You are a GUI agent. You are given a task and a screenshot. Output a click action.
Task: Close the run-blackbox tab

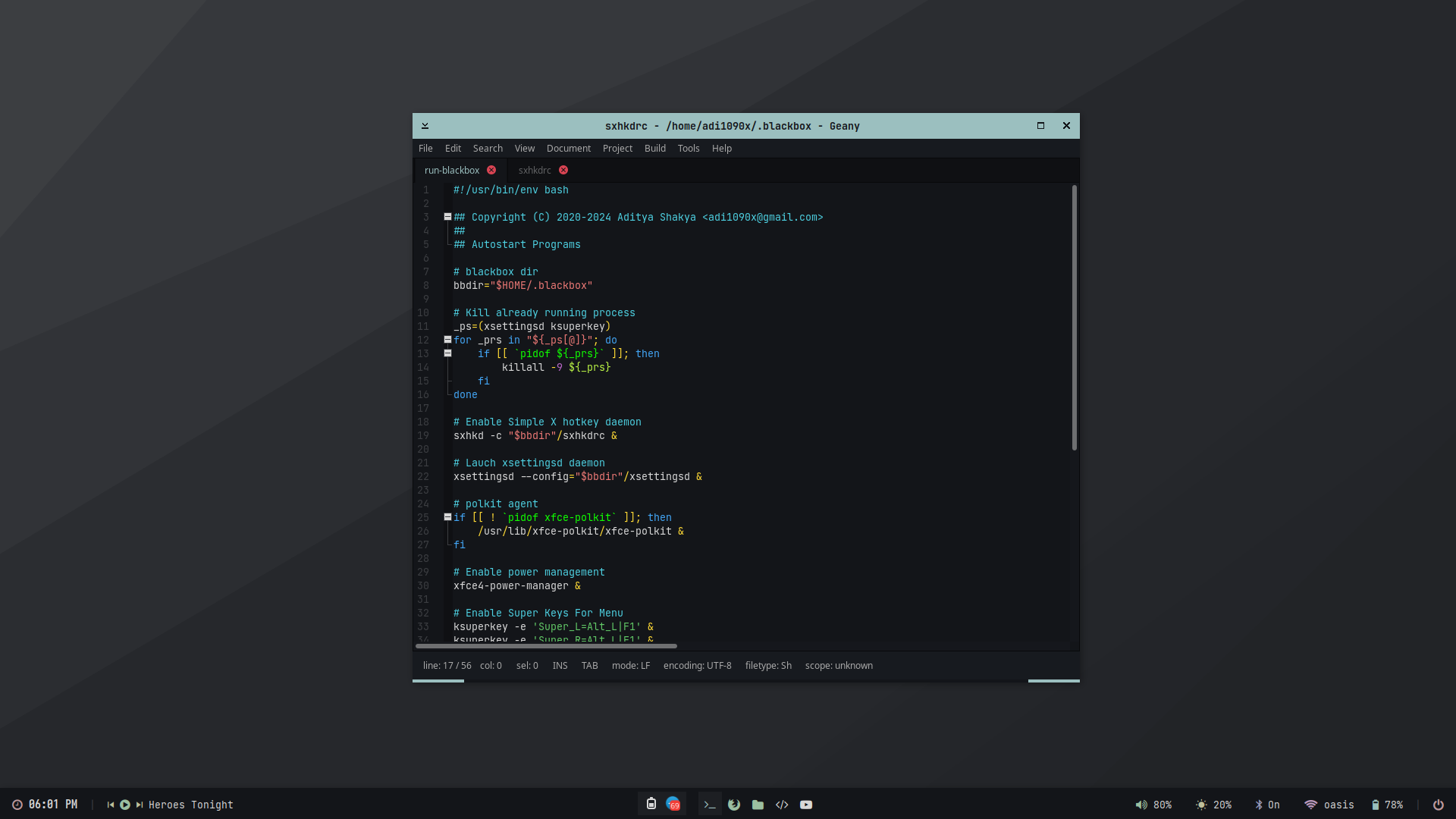click(x=491, y=170)
